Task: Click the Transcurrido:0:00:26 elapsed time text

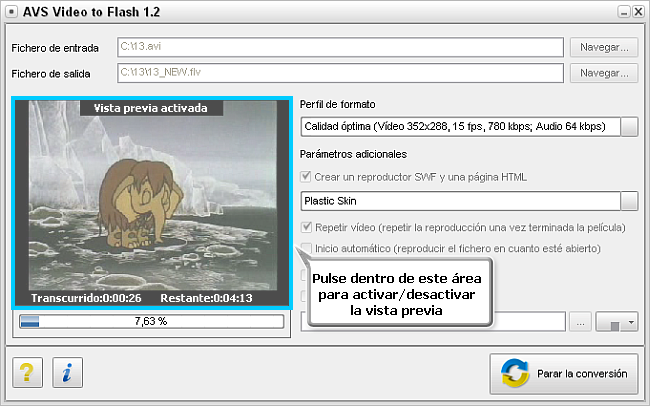Action: click(x=86, y=298)
